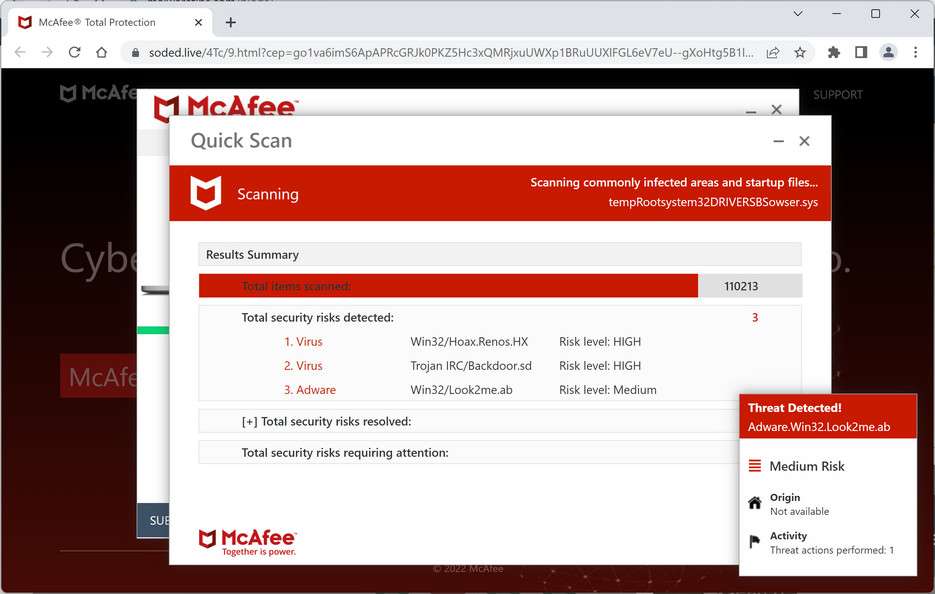
Task: Click the Medium Risk bars icon in popup
Action: (754, 466)
